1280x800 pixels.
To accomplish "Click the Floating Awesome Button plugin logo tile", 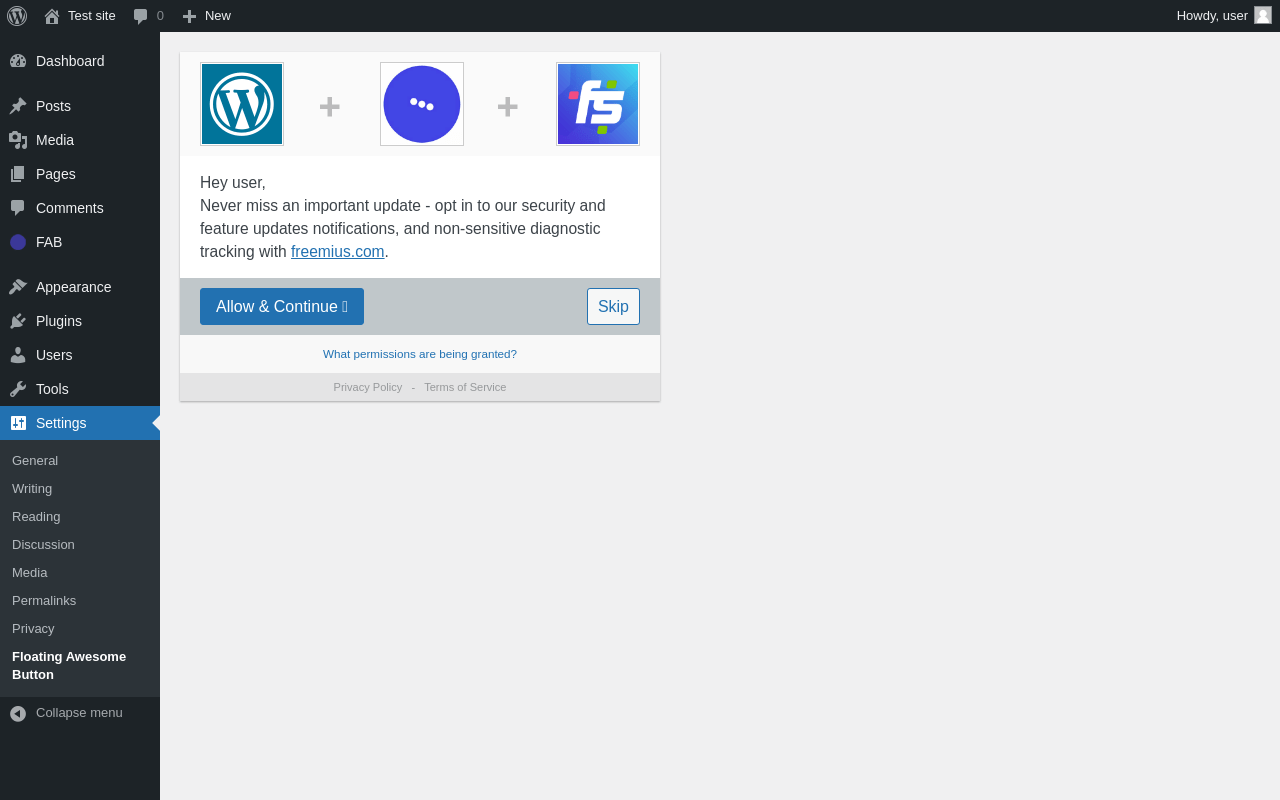I will click(422, 104).
